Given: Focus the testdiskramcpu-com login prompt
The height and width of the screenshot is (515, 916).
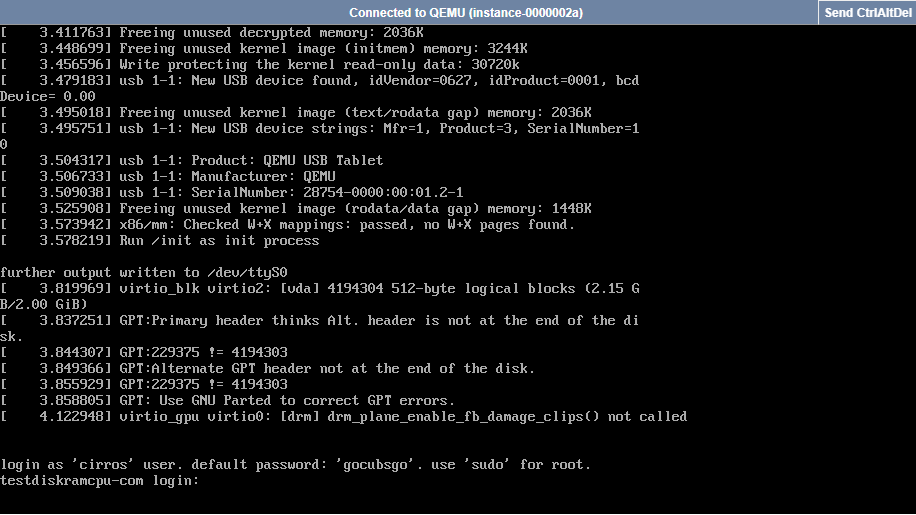Looking at the screenshot, I should click(x=100, y=481).
